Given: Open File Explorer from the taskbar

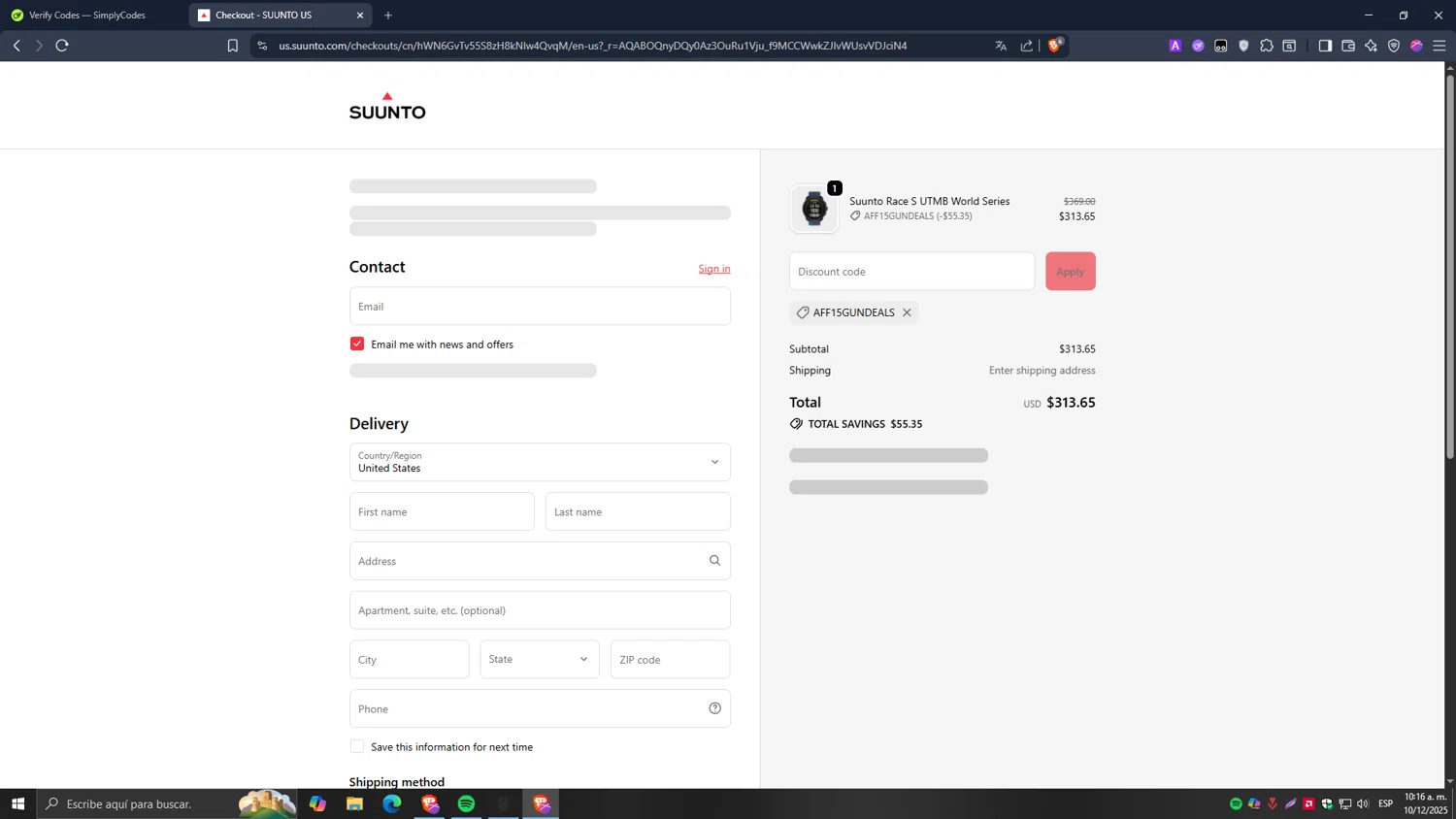Looking at the screenshot, I should pos(354,803).
